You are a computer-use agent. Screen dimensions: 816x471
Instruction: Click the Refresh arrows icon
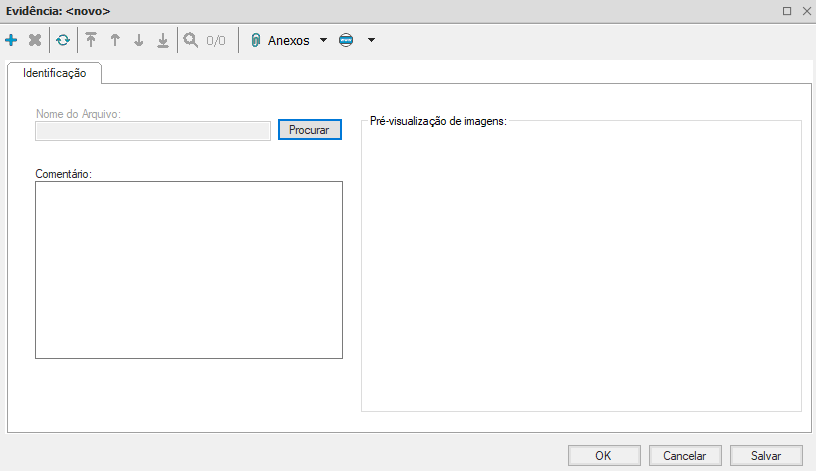point(63,41)
